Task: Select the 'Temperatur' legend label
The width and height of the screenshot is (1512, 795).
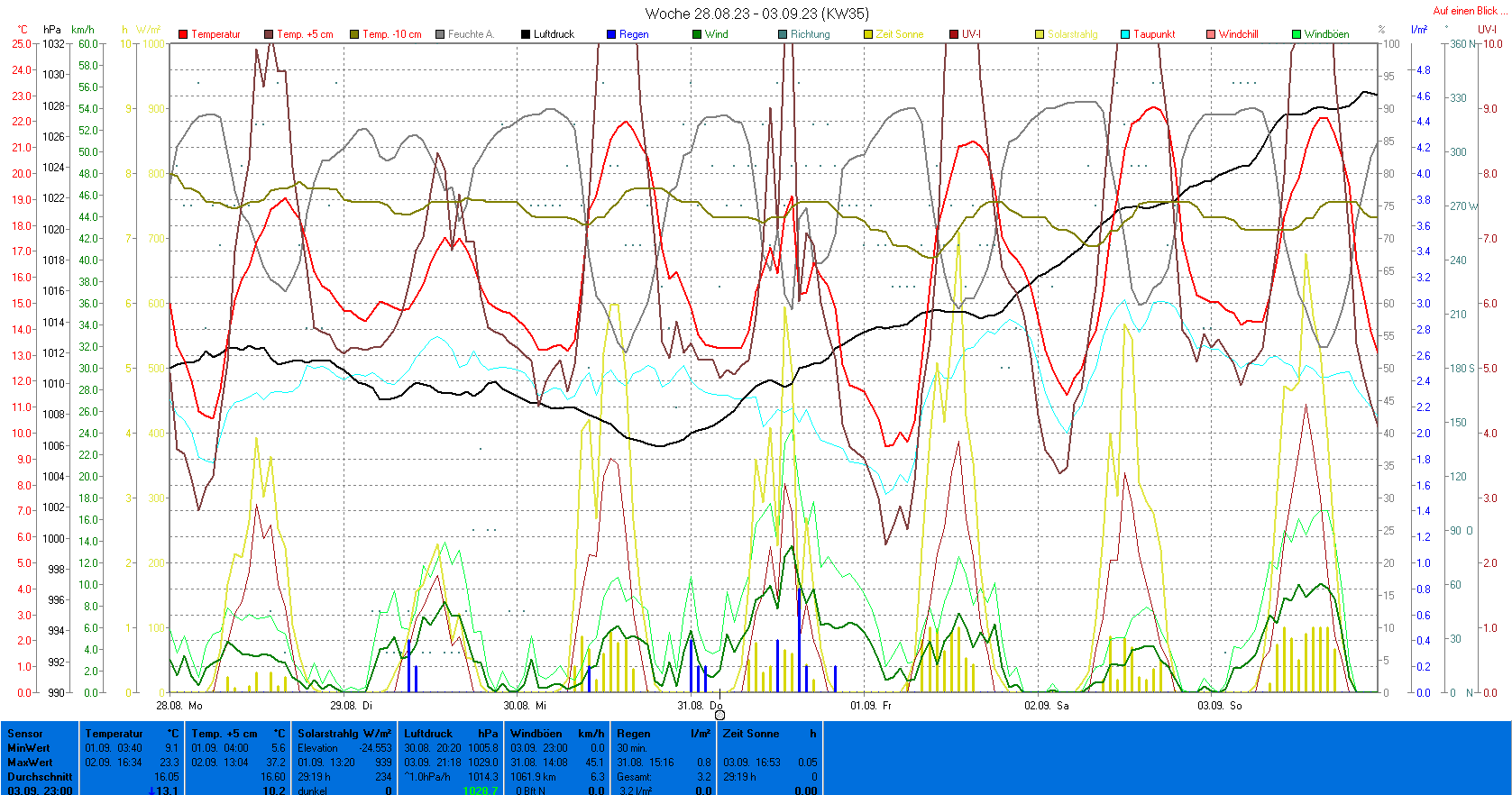Action: [215, 34]
